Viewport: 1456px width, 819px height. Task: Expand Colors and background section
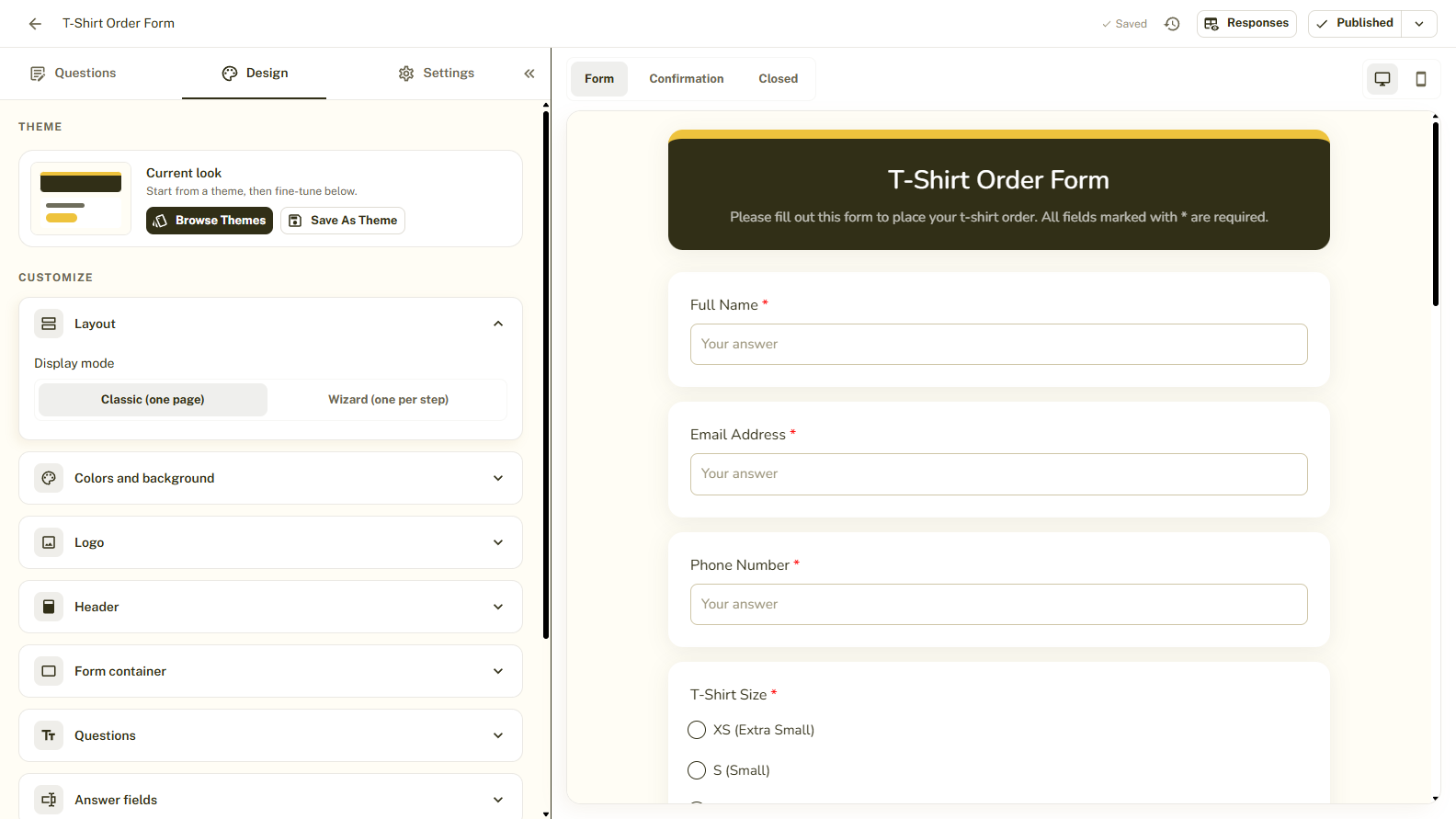[498, 478]
